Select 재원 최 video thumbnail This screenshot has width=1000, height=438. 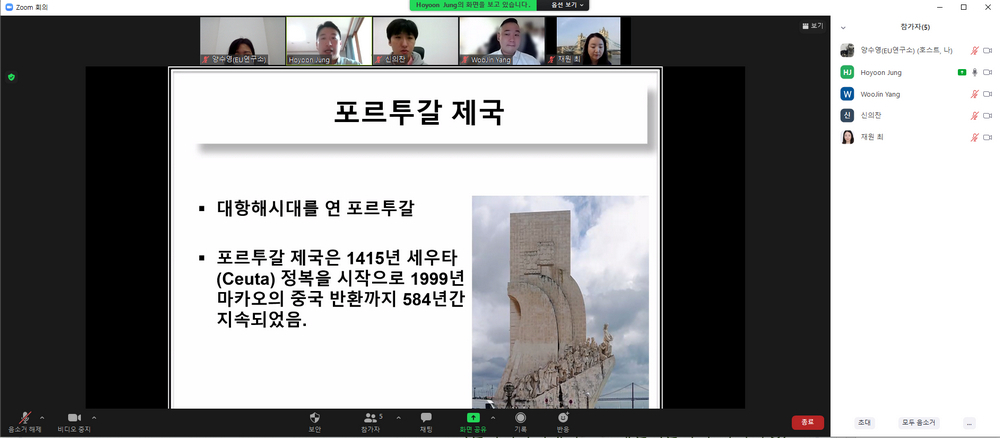click(x=588, y=41)
